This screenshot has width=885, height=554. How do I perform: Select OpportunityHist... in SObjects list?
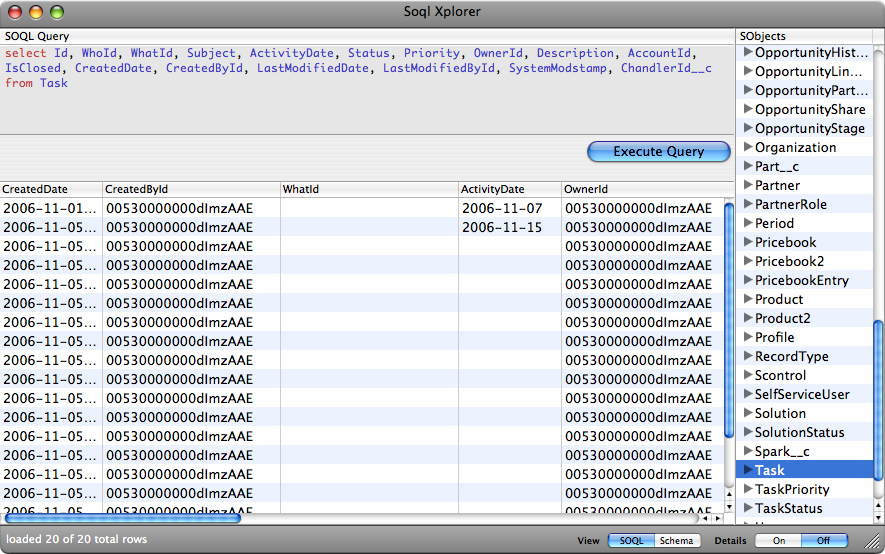pyautogui.click(x=805, y=52)
